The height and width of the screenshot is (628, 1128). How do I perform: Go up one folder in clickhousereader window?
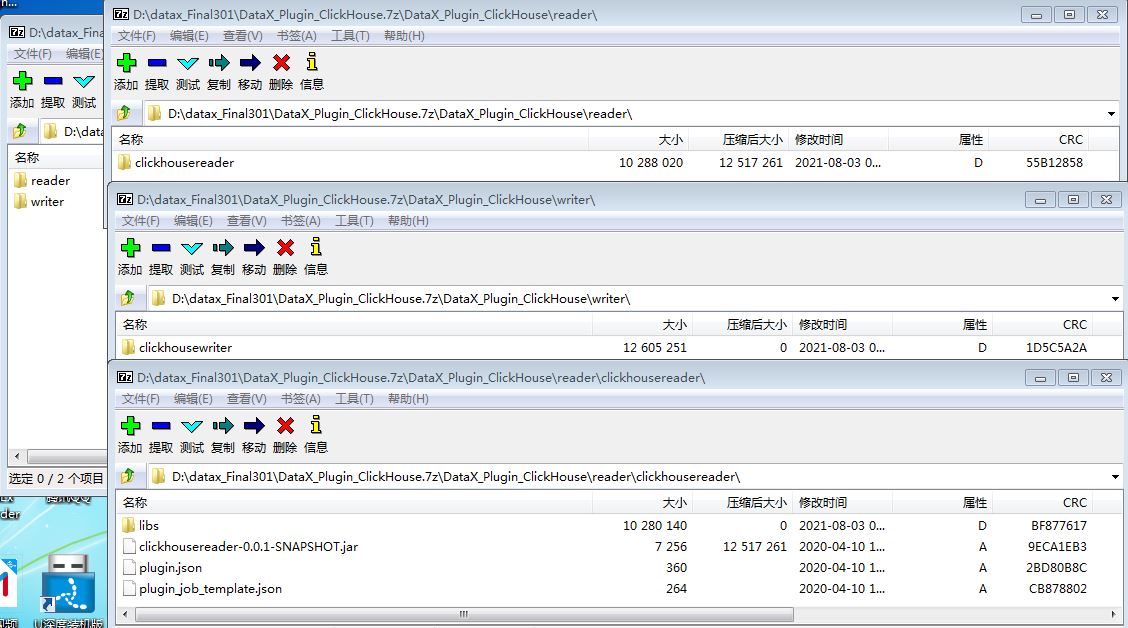[128, 475]
